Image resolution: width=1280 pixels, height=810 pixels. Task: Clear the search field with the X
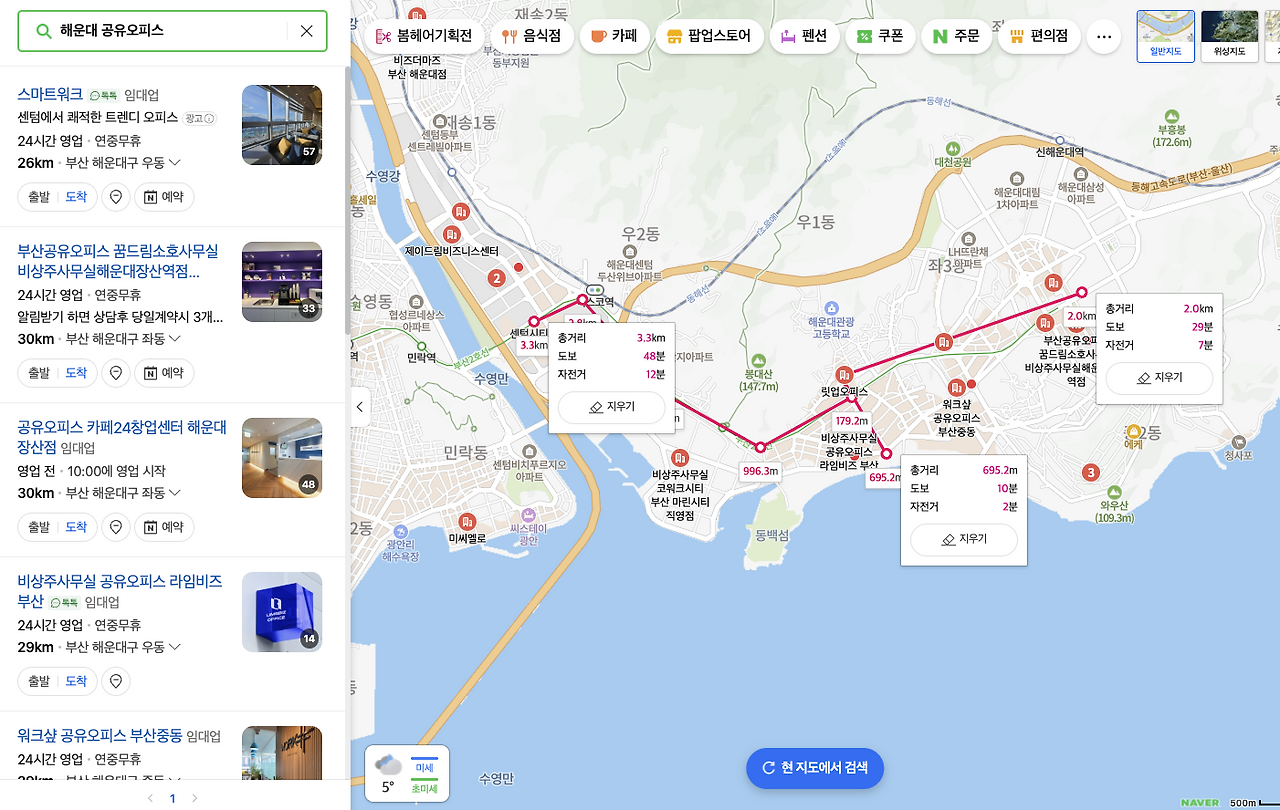(306, 31)
